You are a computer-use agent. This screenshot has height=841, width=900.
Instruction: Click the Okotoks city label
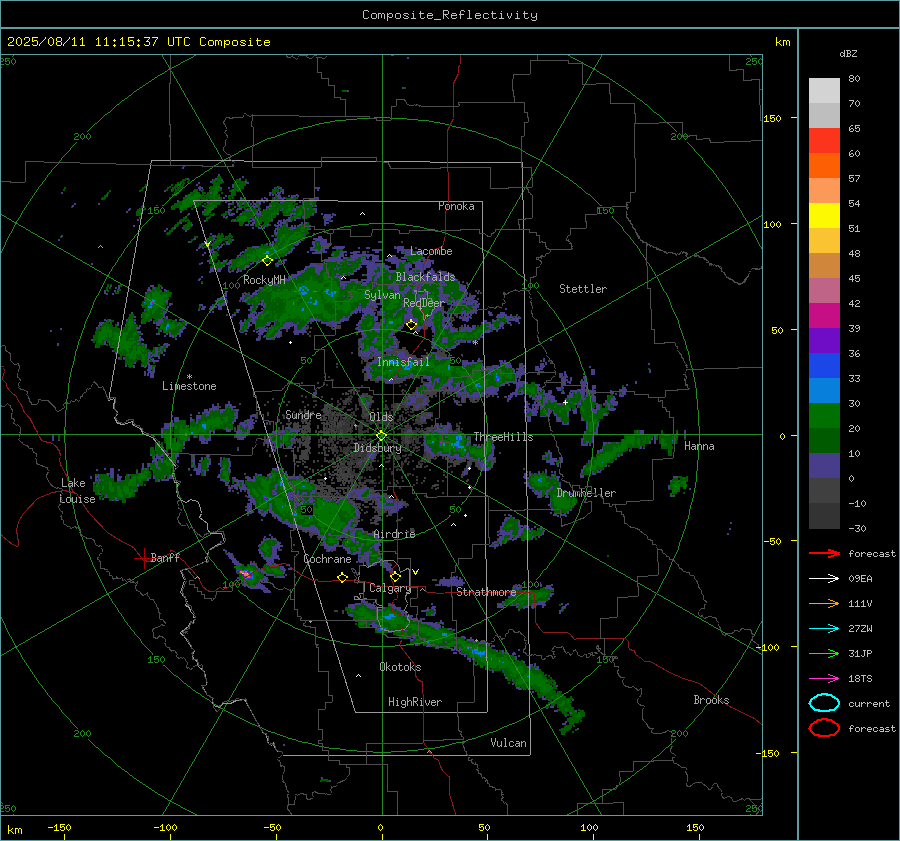tap(400, 667)
